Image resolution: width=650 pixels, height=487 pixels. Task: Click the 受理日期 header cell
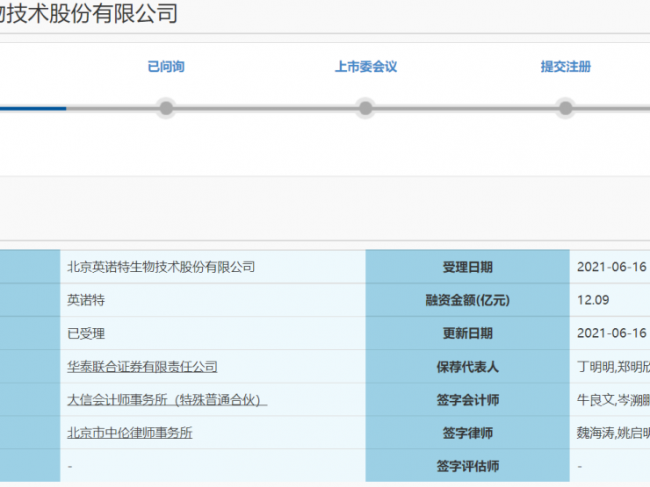tap(468, 267)
